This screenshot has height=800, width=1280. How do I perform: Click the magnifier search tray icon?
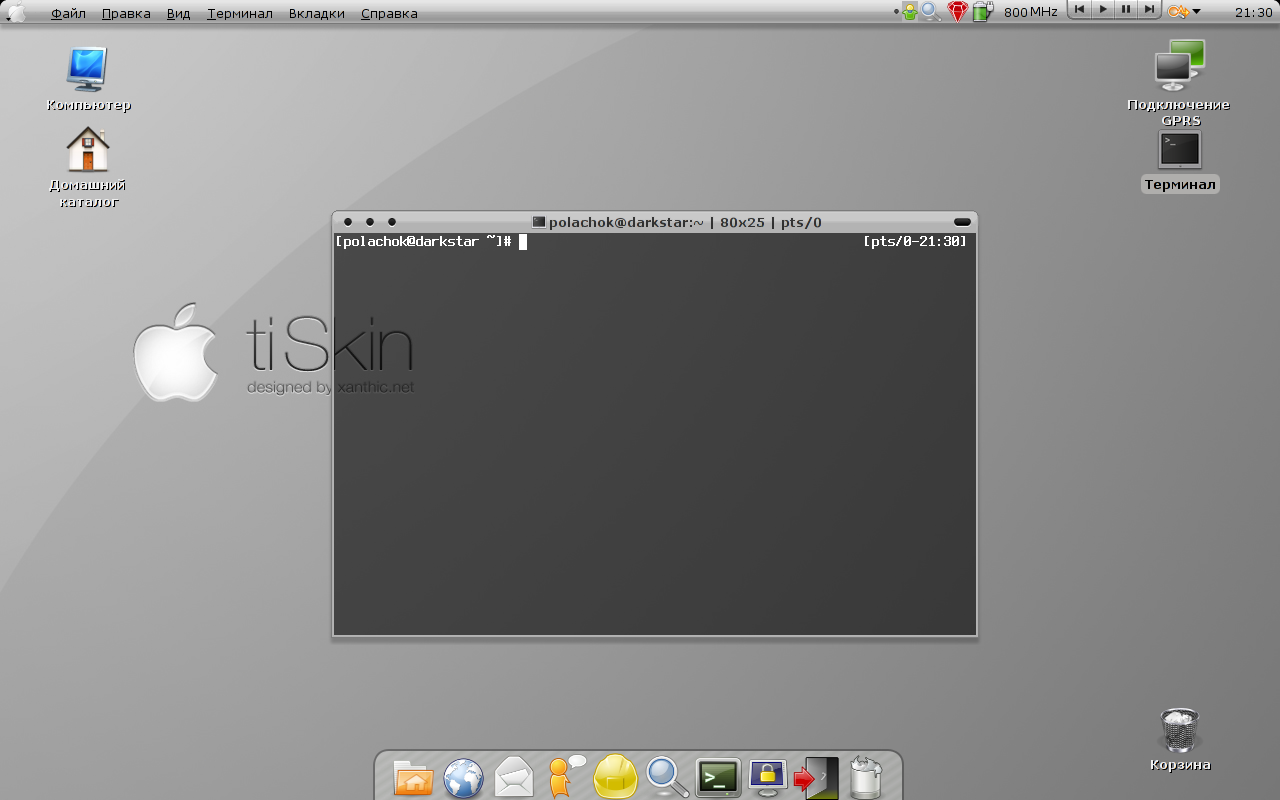coord(932,12)
